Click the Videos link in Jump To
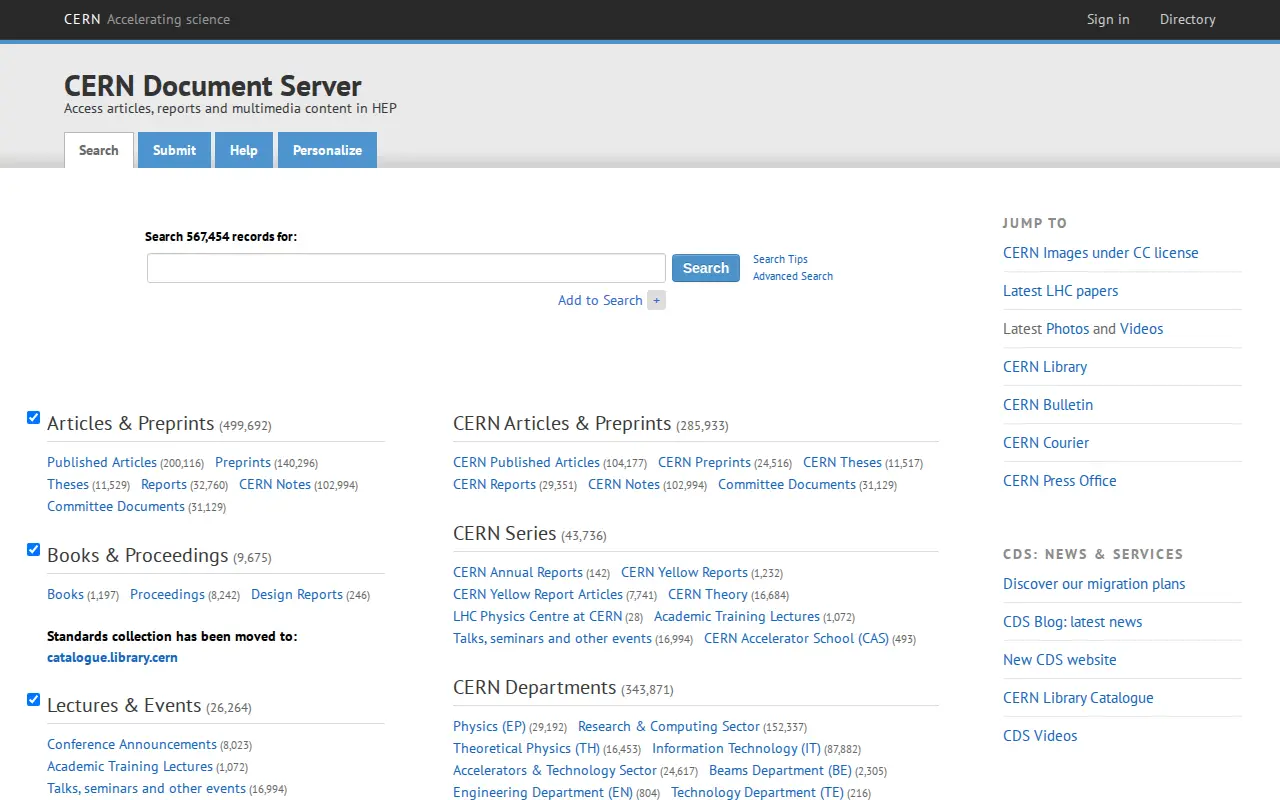The width and height of the screenshot is (1280, 800). pyautogui.click(x=1141, y=329)
